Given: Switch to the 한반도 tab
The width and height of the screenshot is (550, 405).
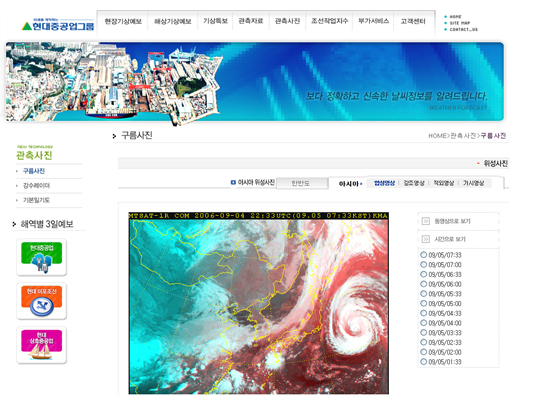Looking at the screenshot, I should click(301, 183).
